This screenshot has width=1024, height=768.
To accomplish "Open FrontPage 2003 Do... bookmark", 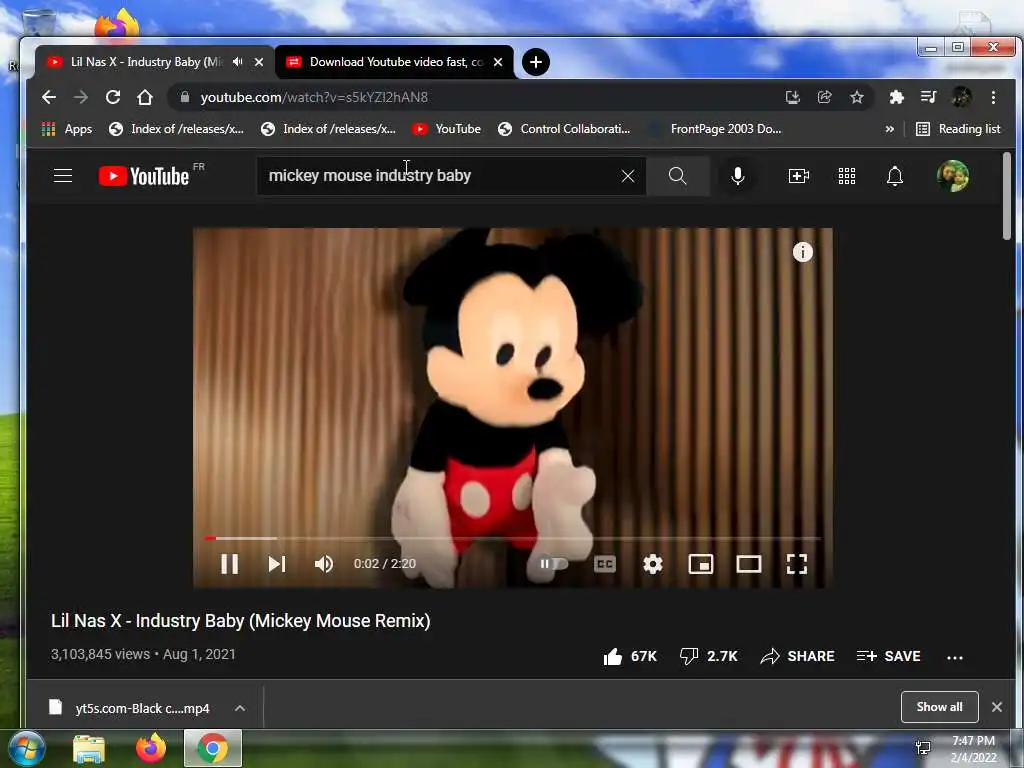I will (x=716, y=129).
